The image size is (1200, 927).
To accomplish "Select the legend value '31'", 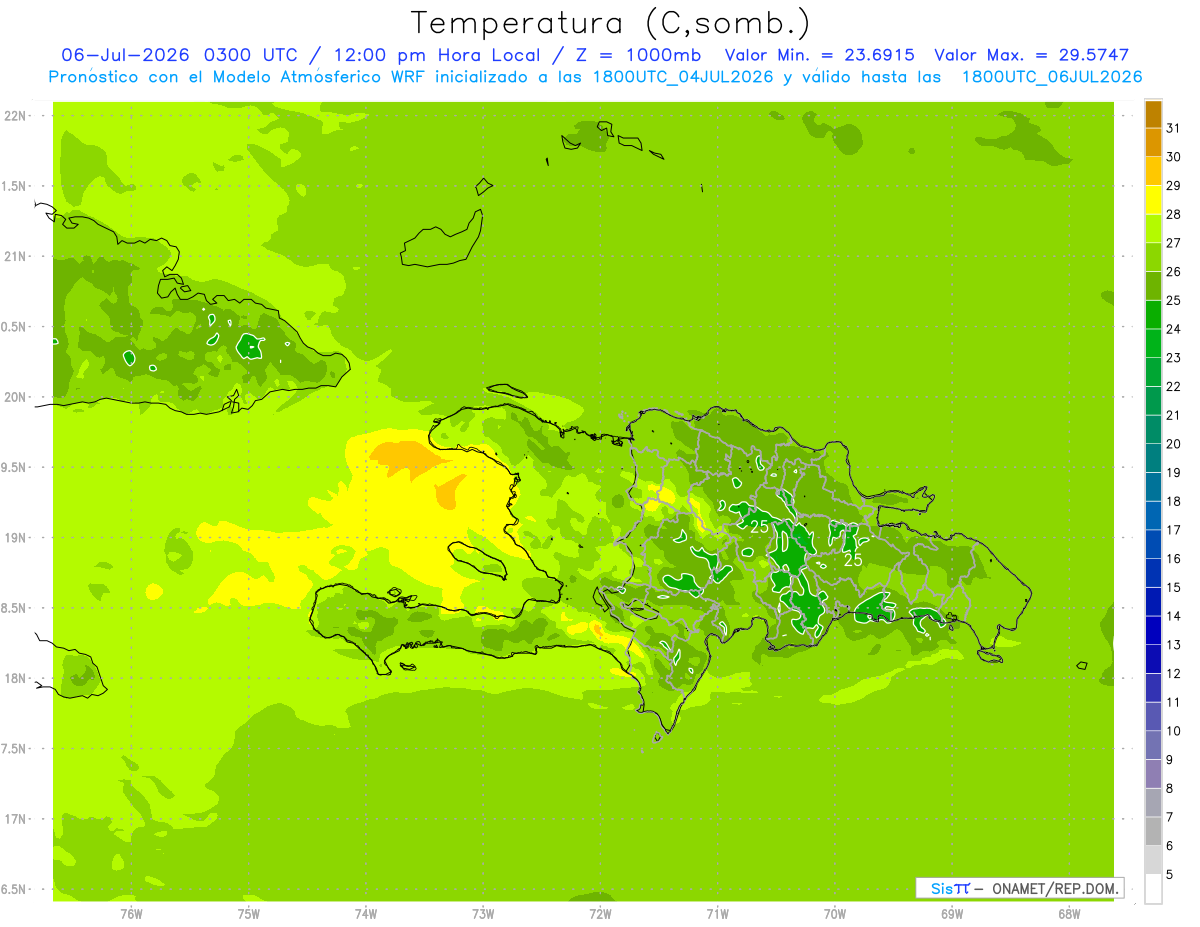I will (1174, 129).
